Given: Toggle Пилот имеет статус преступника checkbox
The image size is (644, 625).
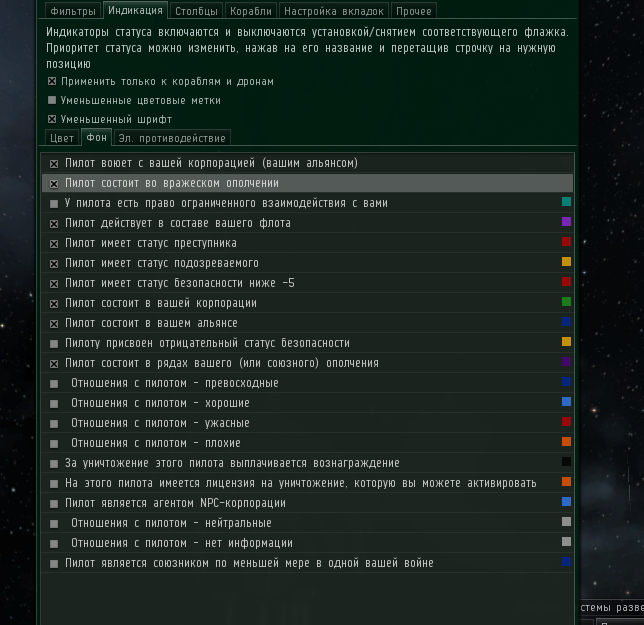Looking at the screenshot, I should [54, 244].
